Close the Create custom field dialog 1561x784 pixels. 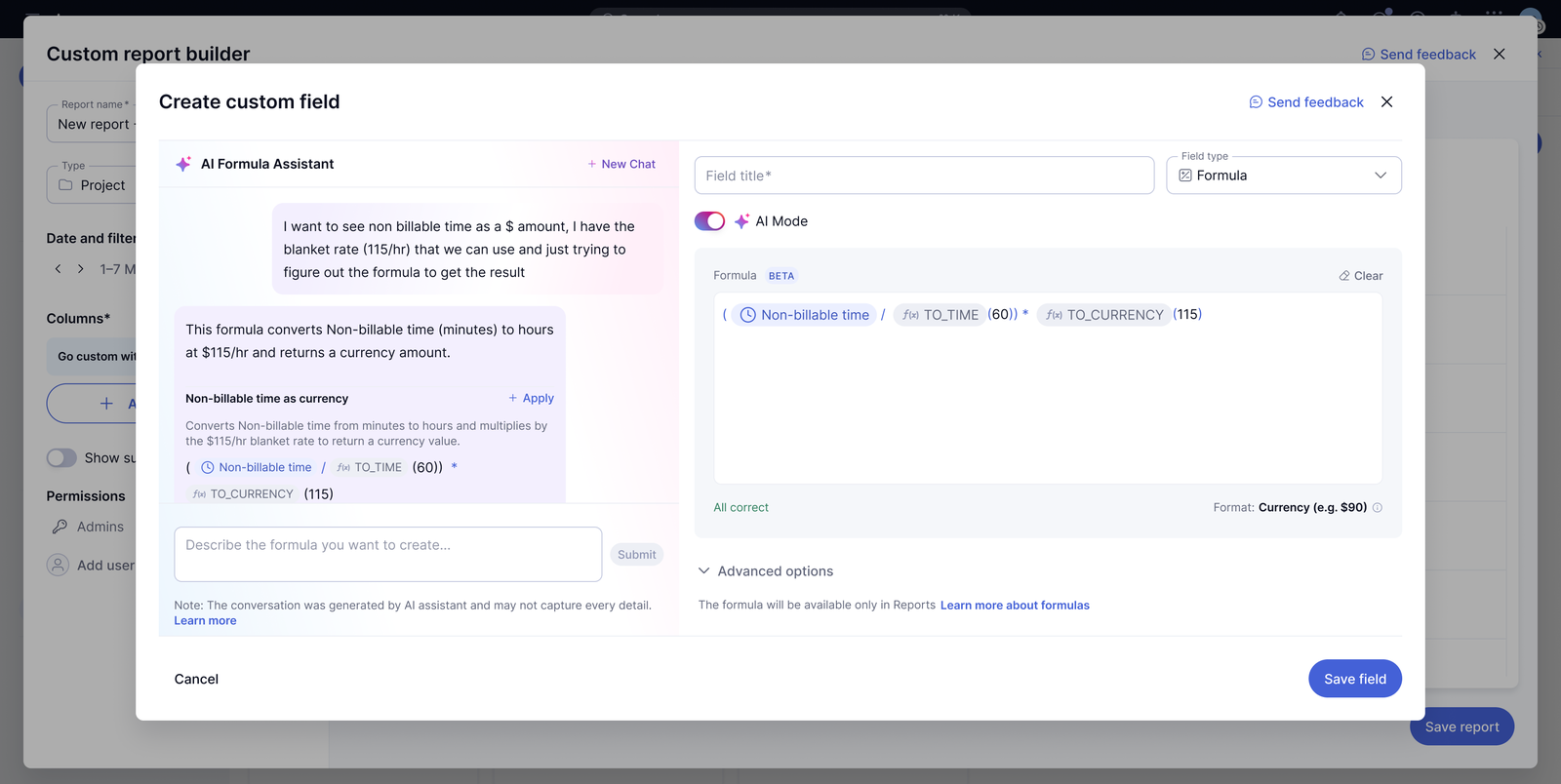pos(1386,102)
